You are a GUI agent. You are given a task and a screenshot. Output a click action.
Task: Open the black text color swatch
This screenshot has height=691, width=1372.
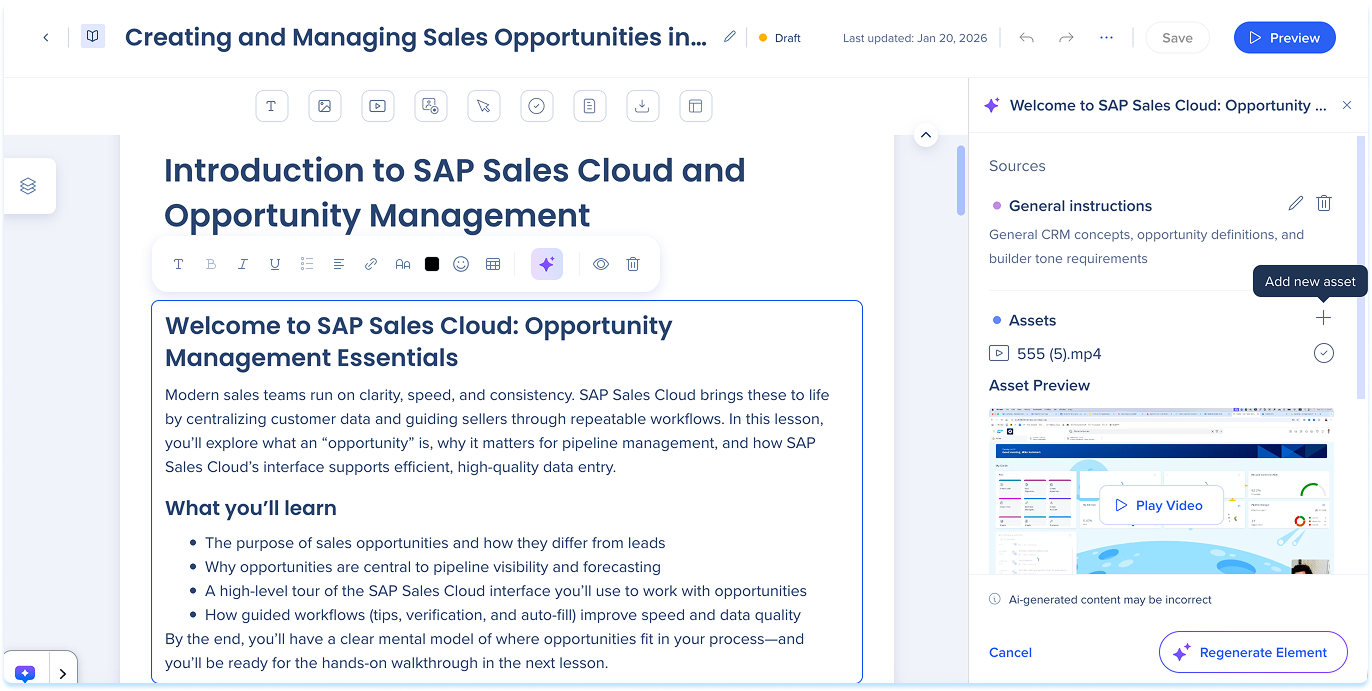click(432, 264)
